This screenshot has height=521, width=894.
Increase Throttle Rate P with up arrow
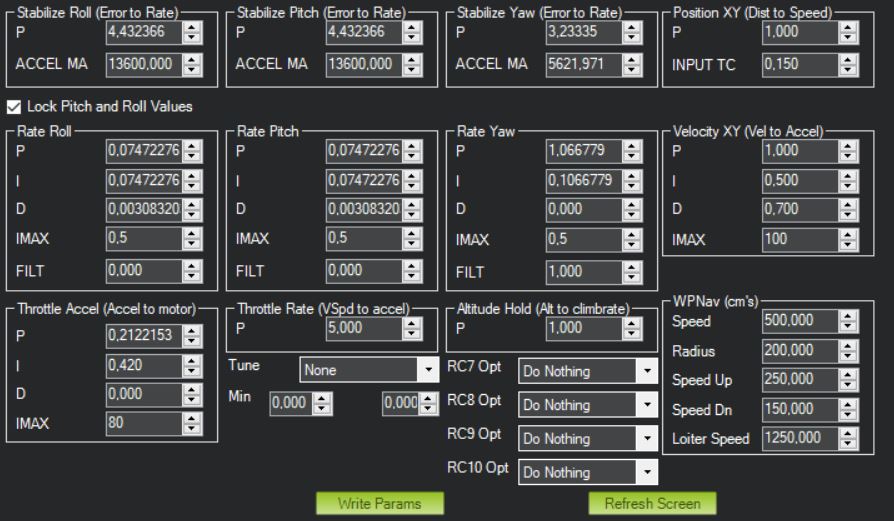[x=412, y=324]
